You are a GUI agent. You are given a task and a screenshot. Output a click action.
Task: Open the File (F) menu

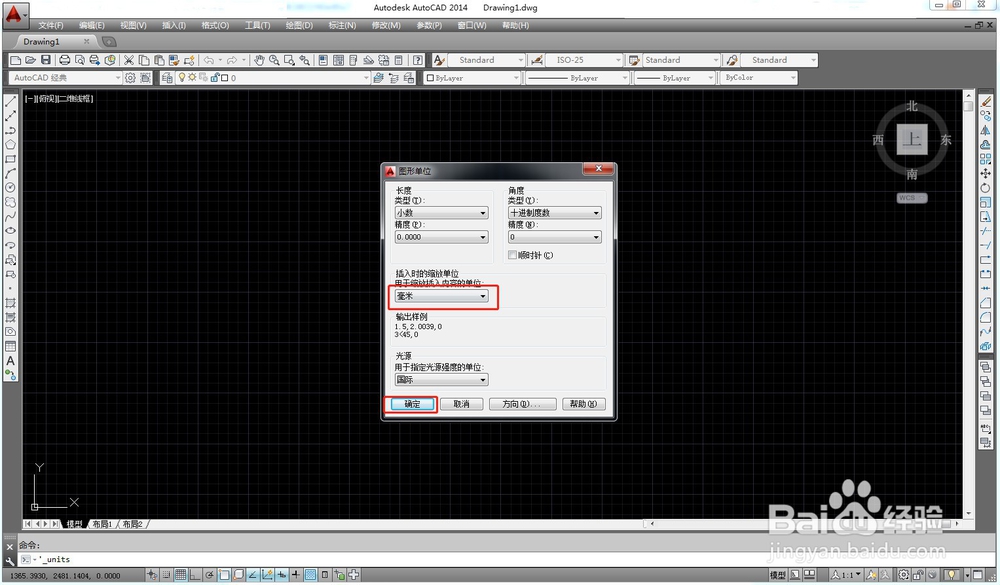coord(51,26)
